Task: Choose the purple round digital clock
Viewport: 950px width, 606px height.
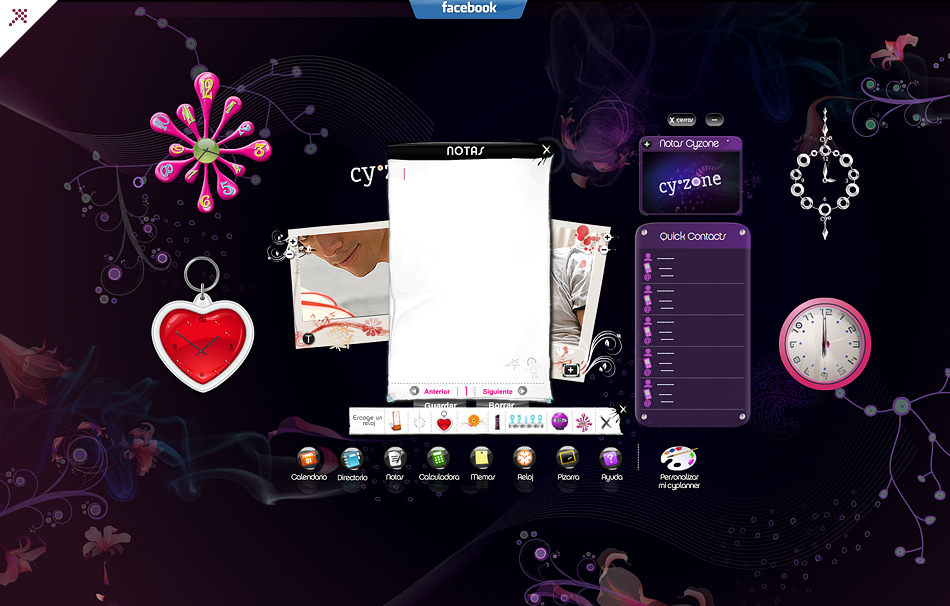Action: point(560,421)
